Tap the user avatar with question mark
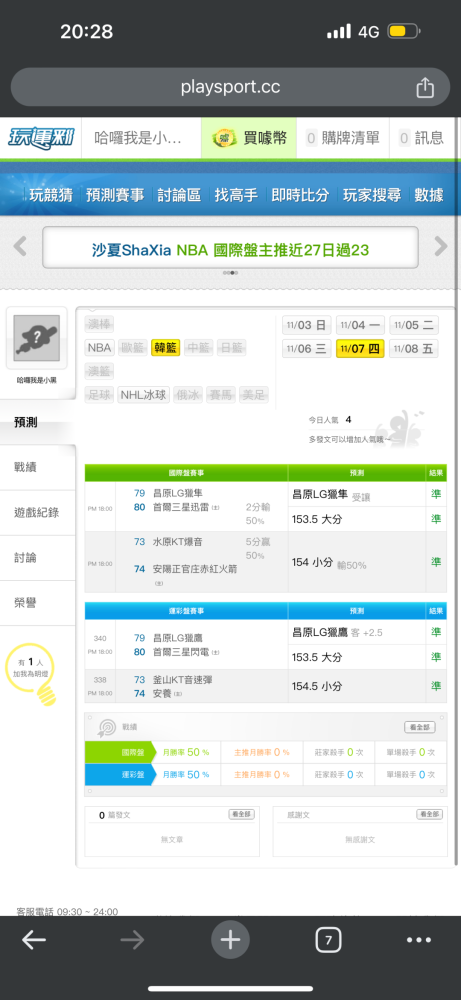 (36, 338)
